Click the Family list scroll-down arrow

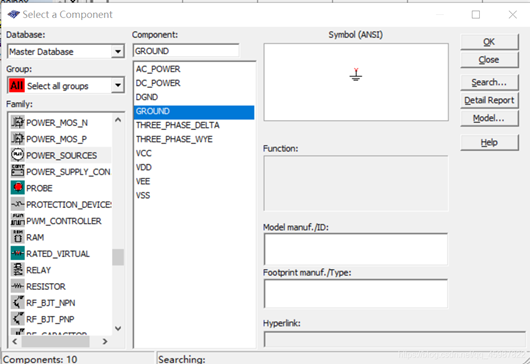click(118, 328)
